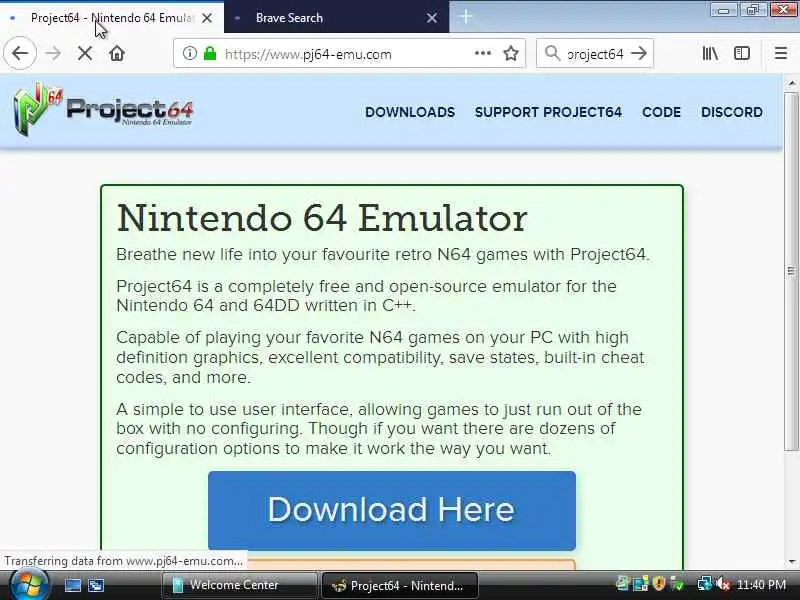The height and width of the screenshot is (600, 800).
Task: Click the paragraph starting 'Breathe new life'
Action: [383, 254]
